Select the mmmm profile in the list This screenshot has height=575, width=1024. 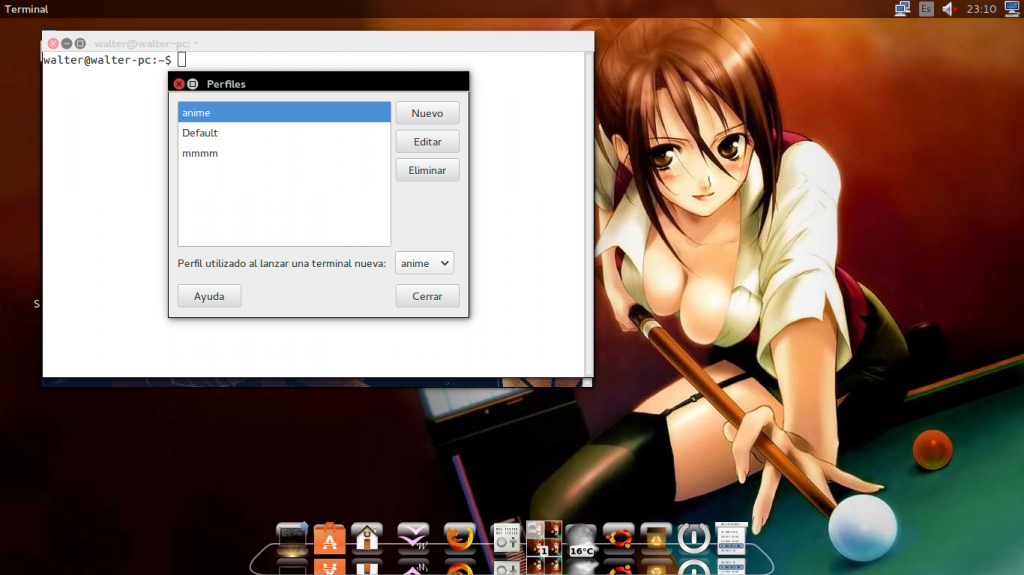pos(284,153)
